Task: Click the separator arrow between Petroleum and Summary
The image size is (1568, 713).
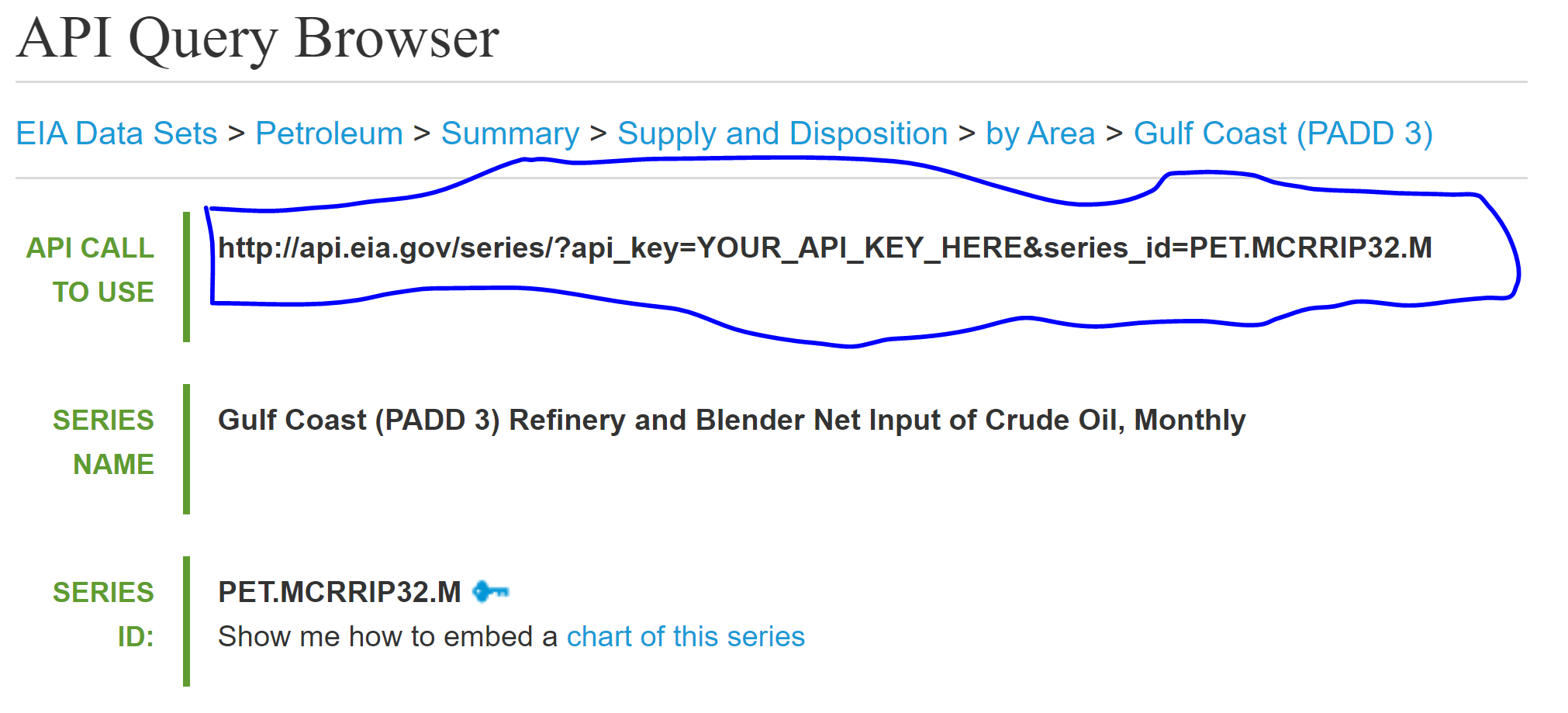Action: (x=422, y=133)
